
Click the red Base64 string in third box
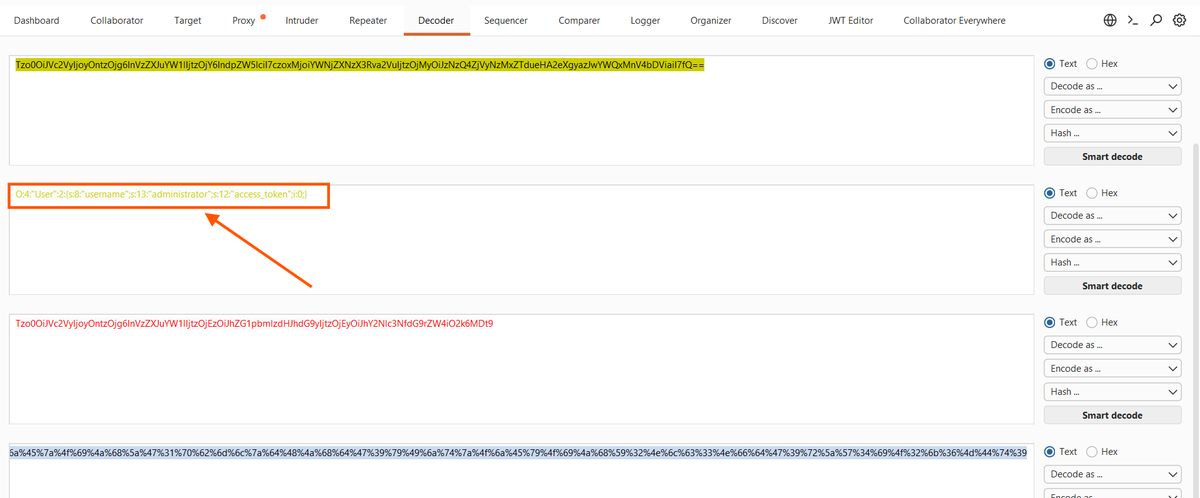(254, 323)
